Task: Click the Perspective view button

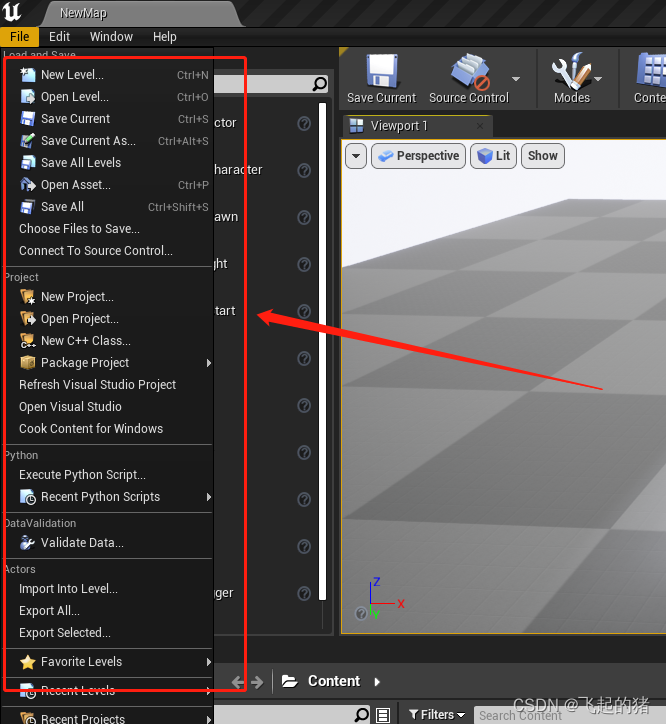Action: click(418, 156)
